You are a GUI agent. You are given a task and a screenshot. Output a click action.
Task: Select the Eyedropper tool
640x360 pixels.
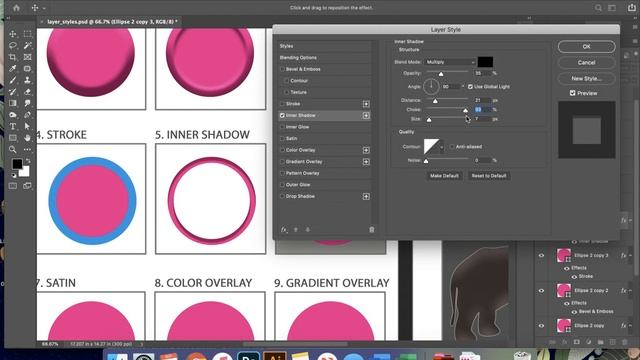[x=13, y=69]
